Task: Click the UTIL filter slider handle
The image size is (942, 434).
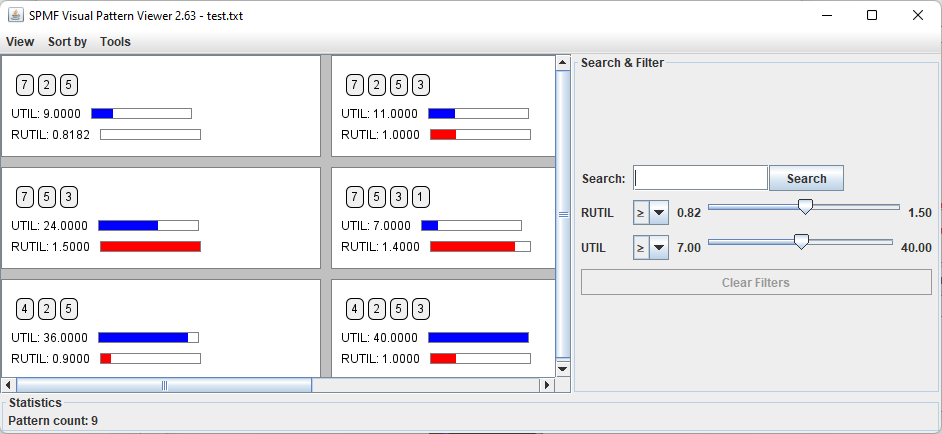Action: click(800, 241)
